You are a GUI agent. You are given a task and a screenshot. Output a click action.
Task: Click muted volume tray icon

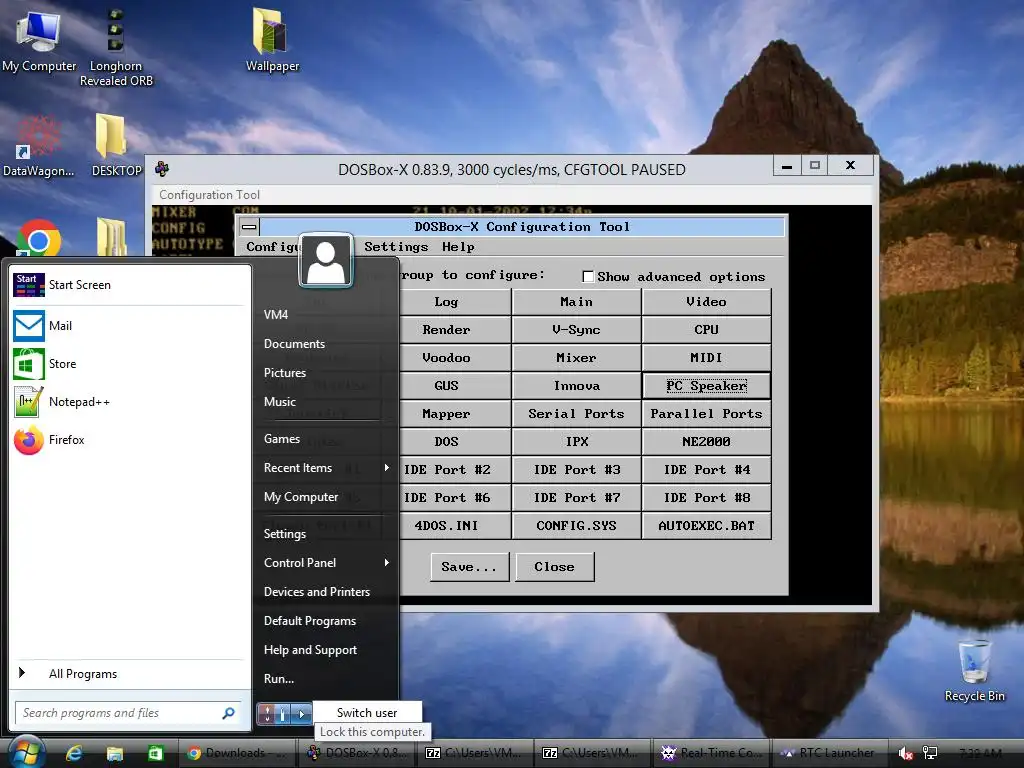pyautogui.click(x=905, y=753)
